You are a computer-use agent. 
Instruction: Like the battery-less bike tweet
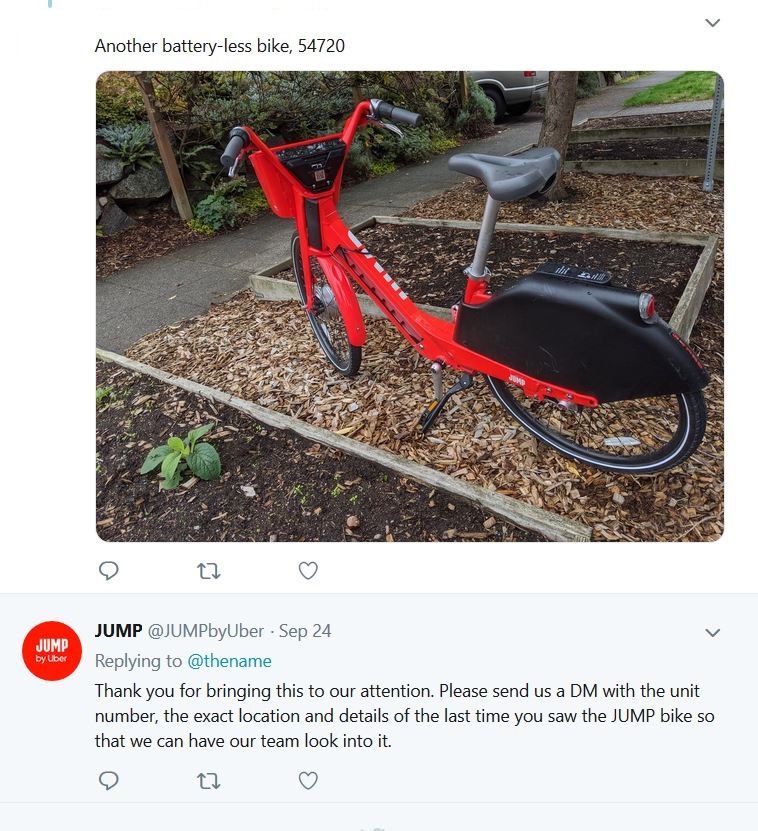(308, 571)
